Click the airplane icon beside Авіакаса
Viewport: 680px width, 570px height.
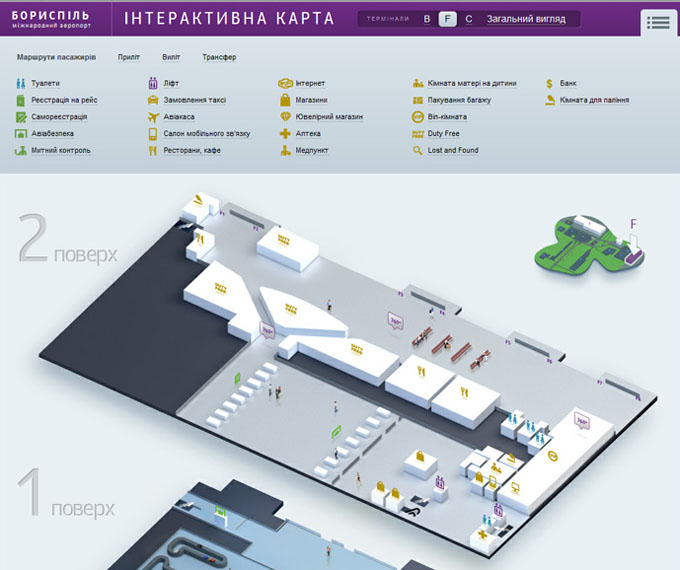pyautogui.click(x=153, y=117)
